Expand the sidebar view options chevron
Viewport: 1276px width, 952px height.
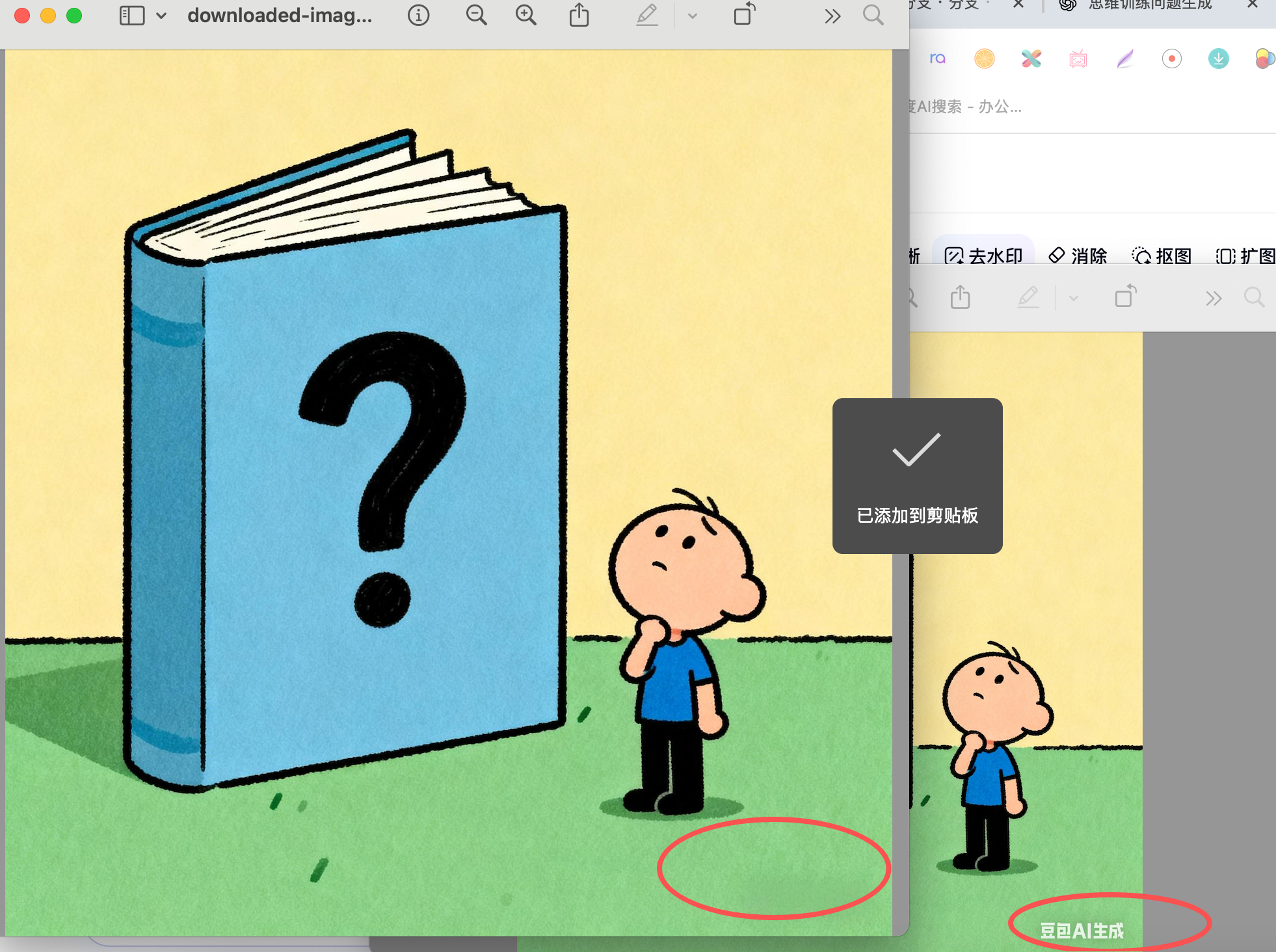[x=161, y=15]
